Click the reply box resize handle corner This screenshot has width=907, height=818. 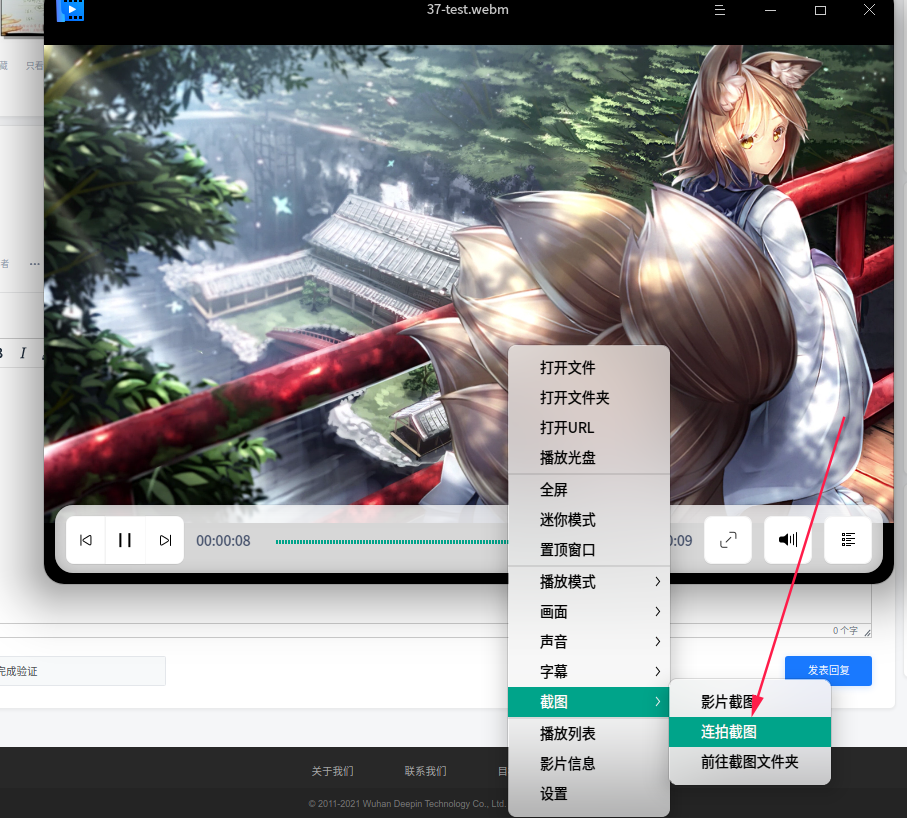867,633
